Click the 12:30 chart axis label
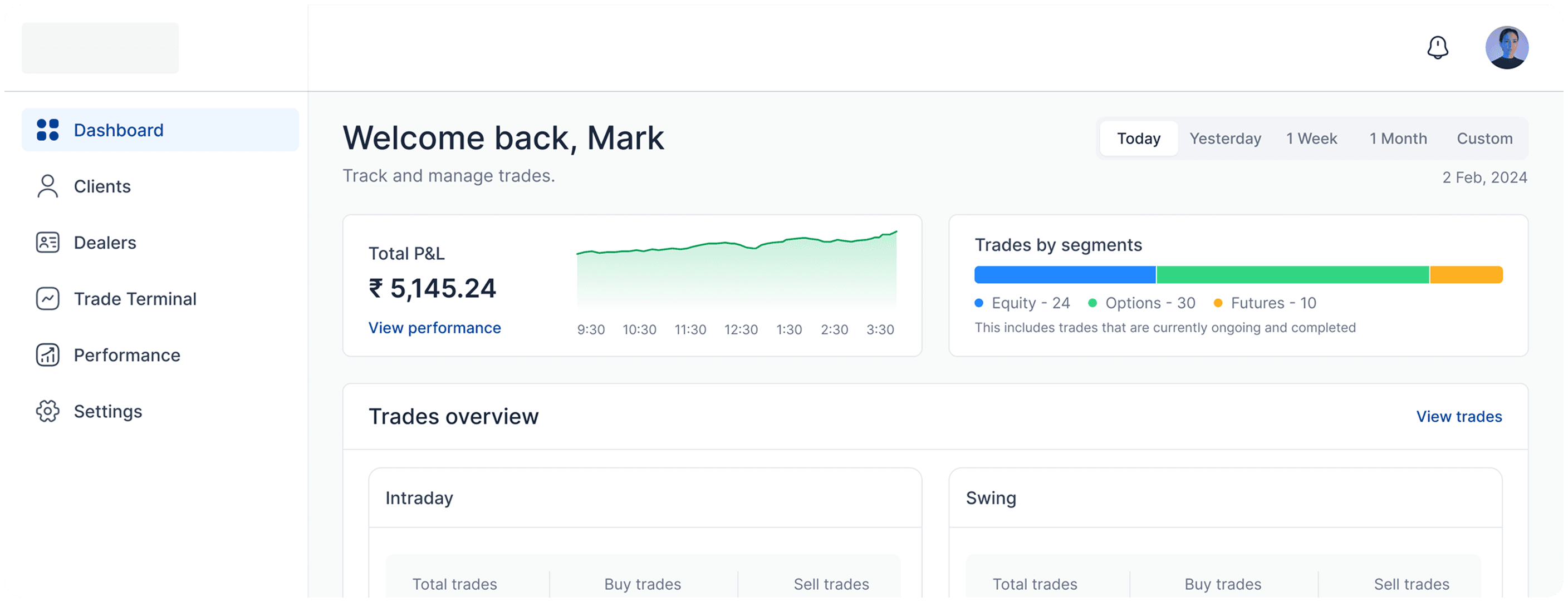The height and width of the screenshot is (602, 1568). 741,329
